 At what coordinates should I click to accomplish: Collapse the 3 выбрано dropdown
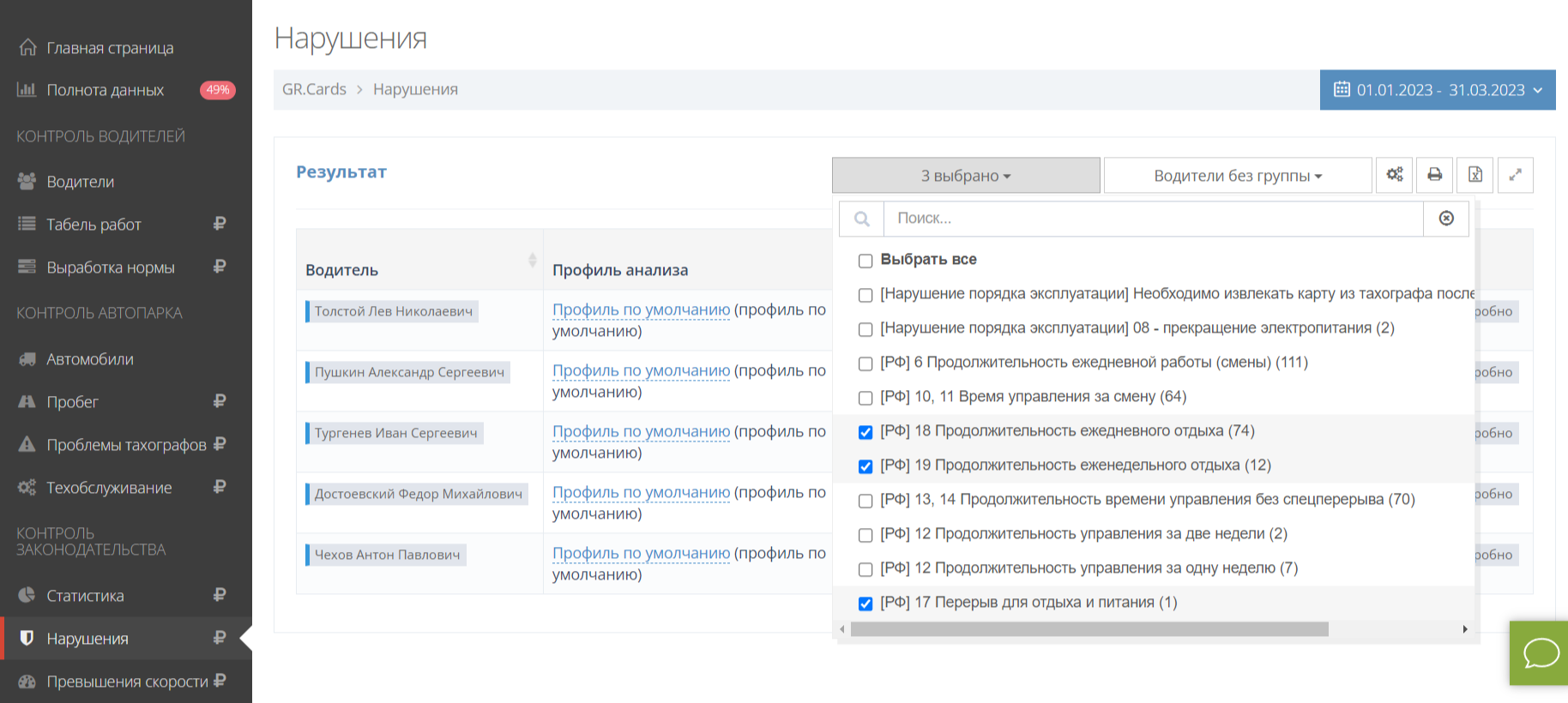click(966, 175)
